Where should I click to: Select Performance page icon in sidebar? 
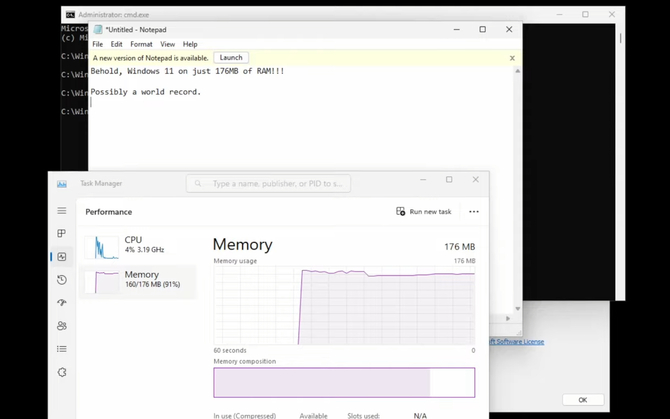click(x=62, y=256)
